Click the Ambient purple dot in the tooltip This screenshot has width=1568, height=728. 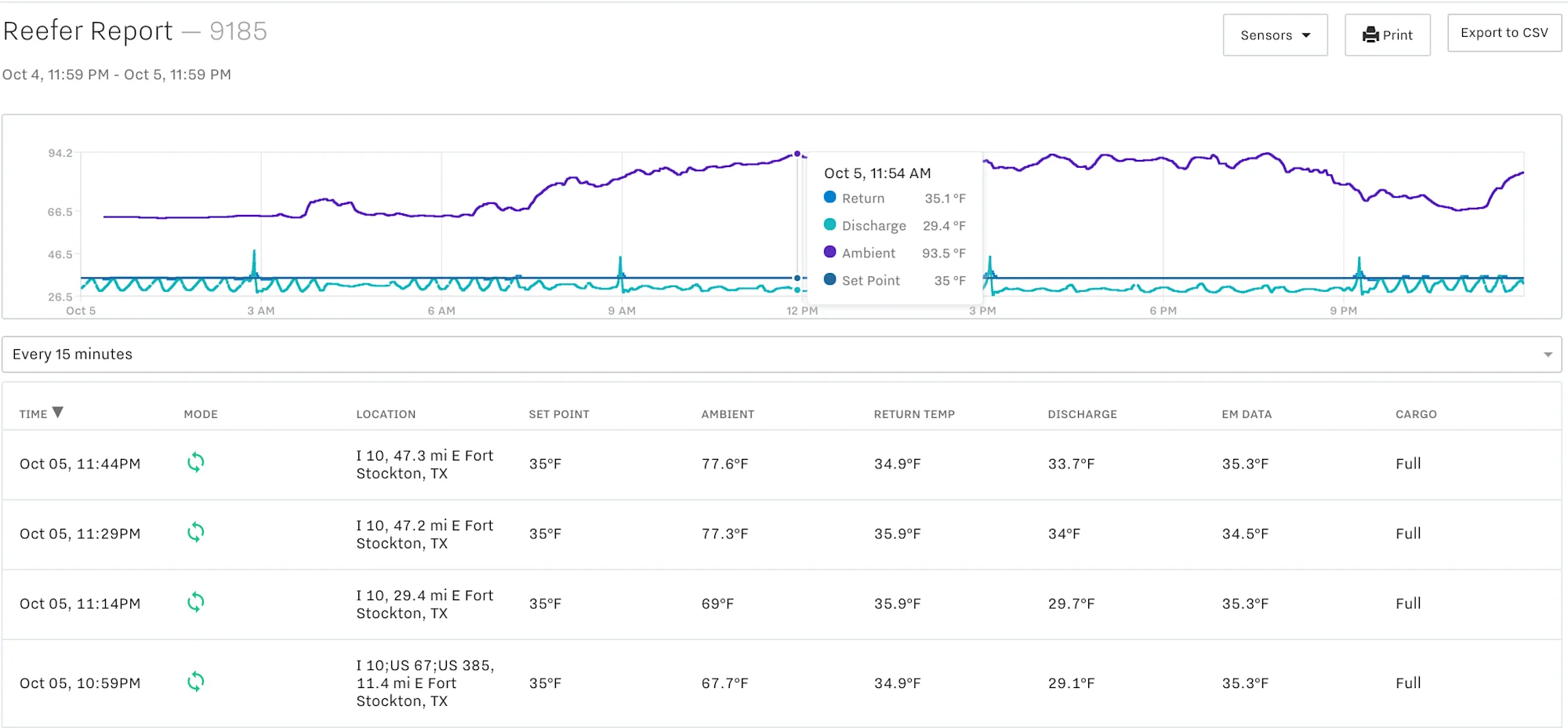[x=829, y=253]
